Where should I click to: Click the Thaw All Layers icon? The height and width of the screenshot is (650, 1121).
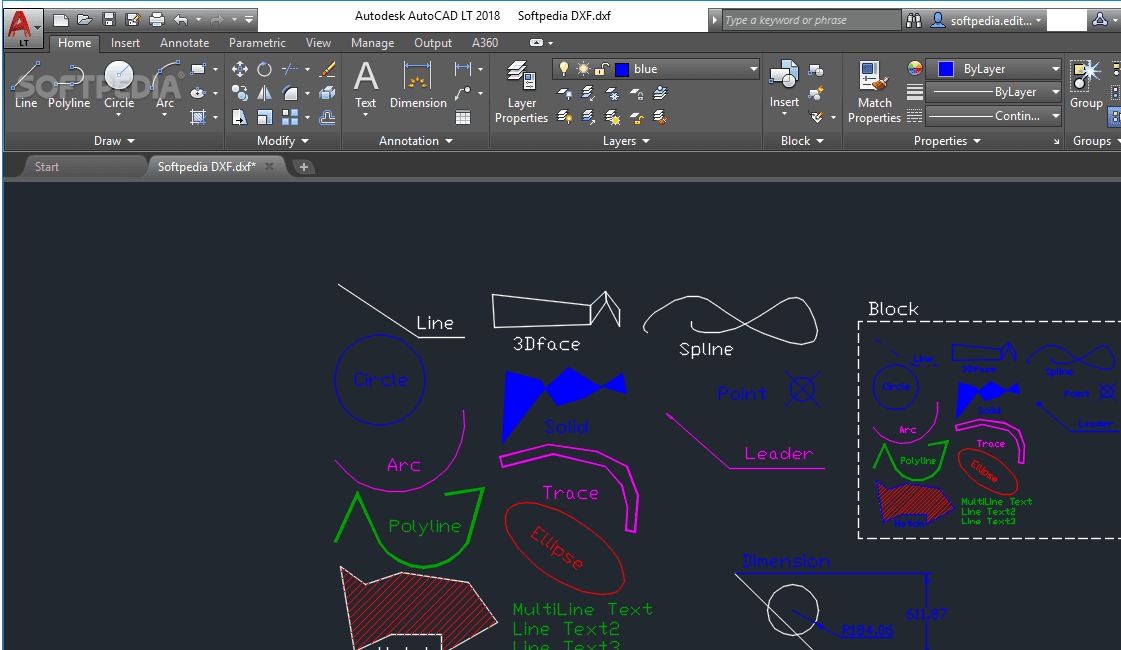pos(613,117)
